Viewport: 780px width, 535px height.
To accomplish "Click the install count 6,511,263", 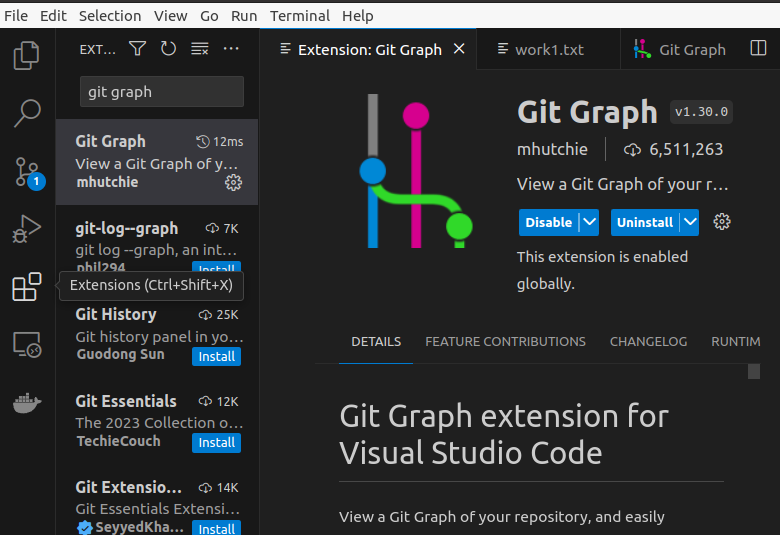I will click(686, 149).
